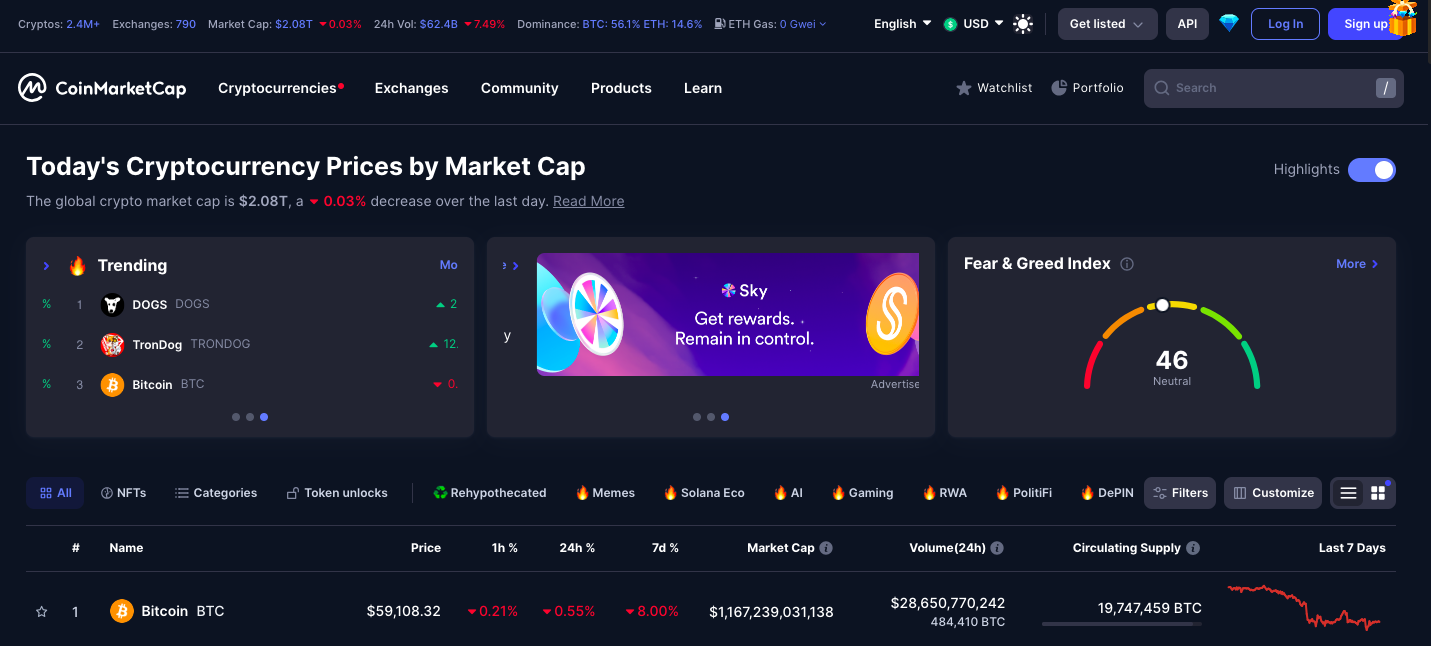Image resolution: width=1431 pixels, height=646 pixels.
Task: Click the USD currency green icon
Action: 950,24
